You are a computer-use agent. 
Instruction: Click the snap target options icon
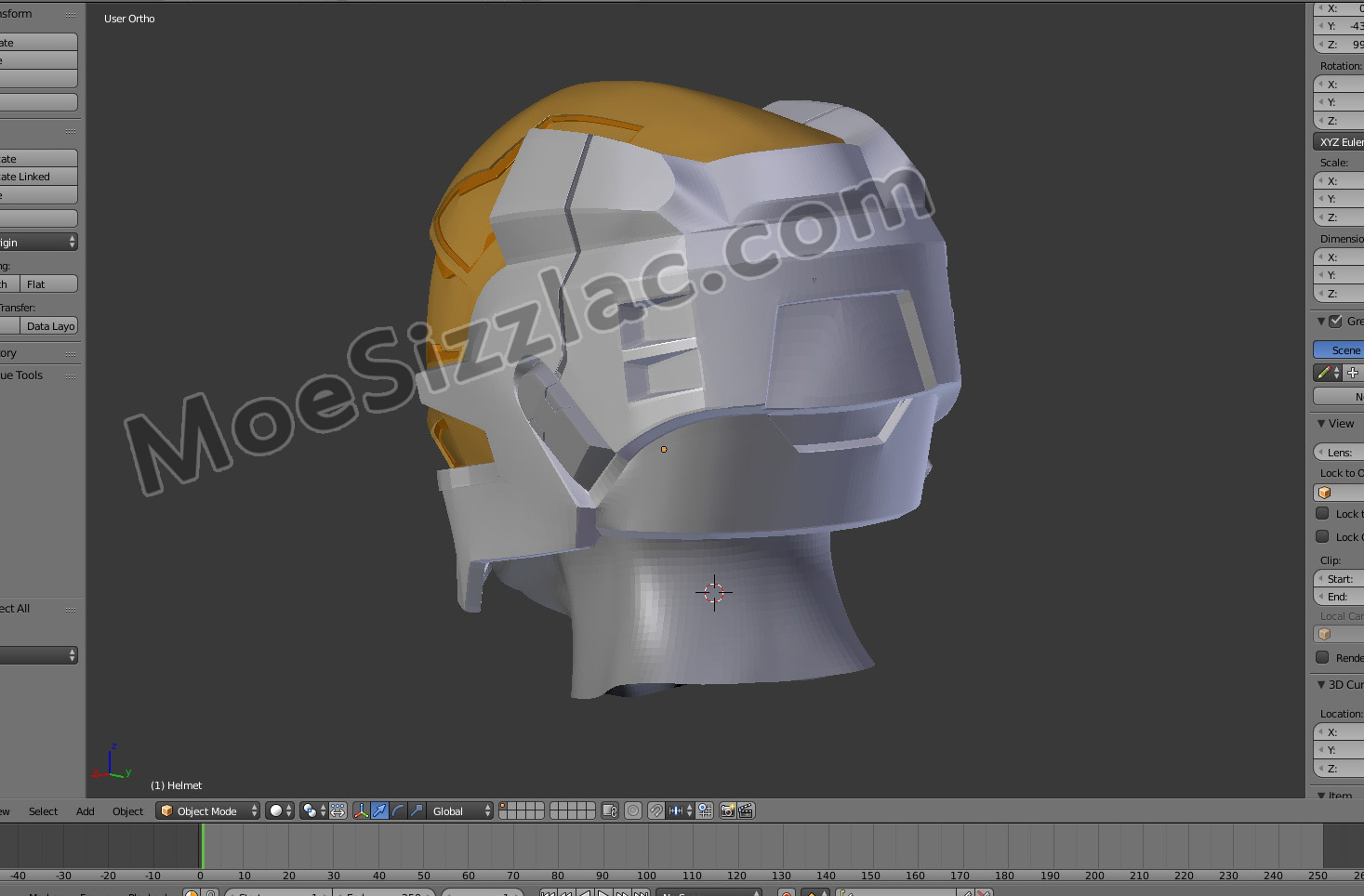(705, 810)
